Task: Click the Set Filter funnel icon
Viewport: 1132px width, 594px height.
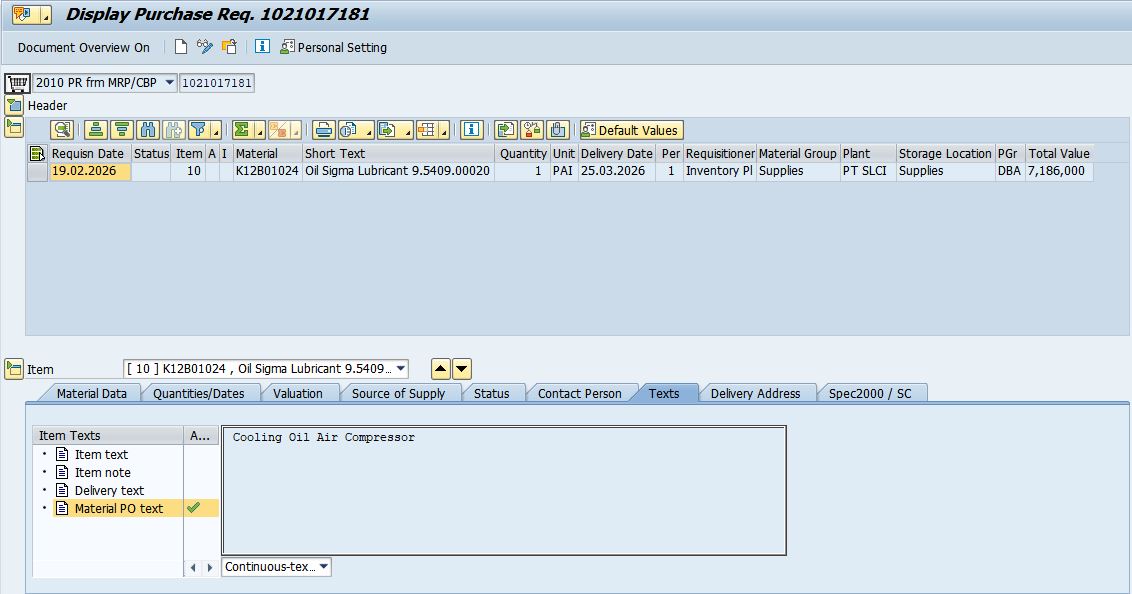Action: [199, 130]
